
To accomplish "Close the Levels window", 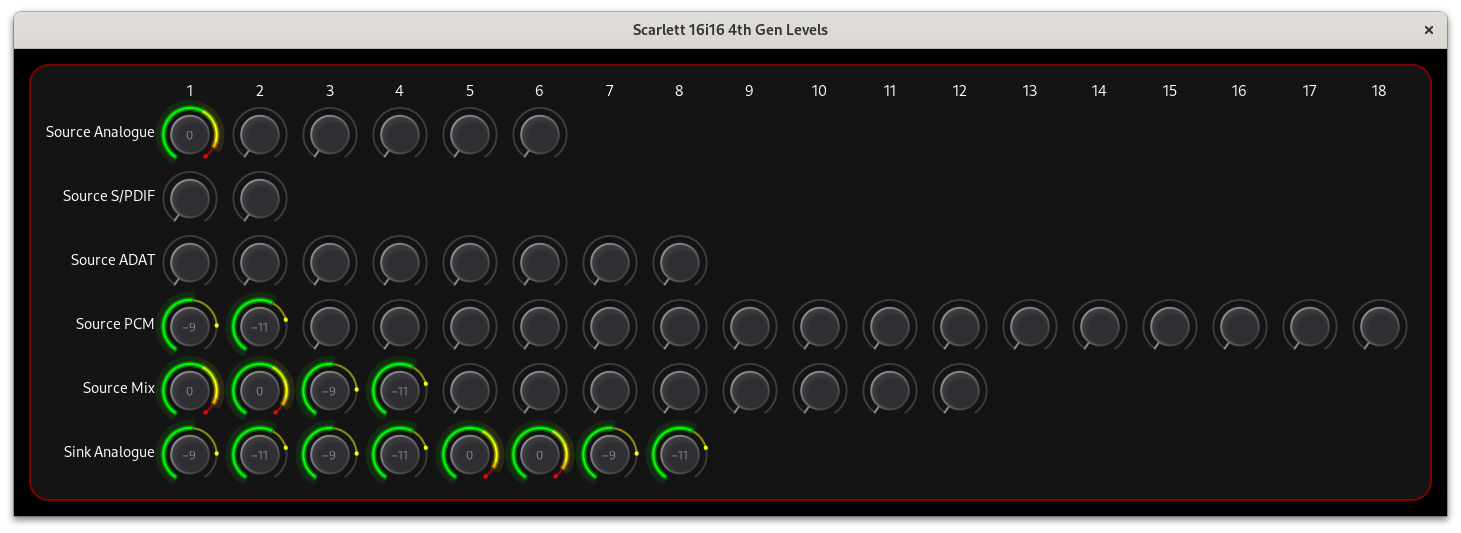I will 1429,30.
